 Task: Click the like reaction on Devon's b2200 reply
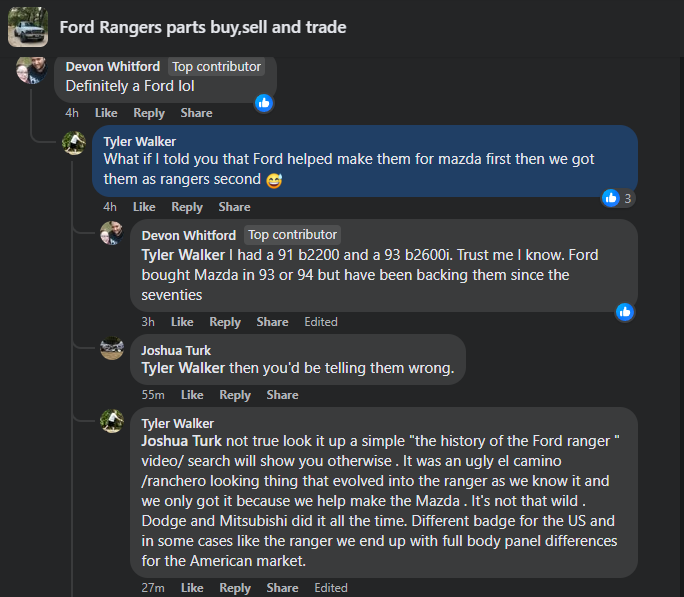625,311
